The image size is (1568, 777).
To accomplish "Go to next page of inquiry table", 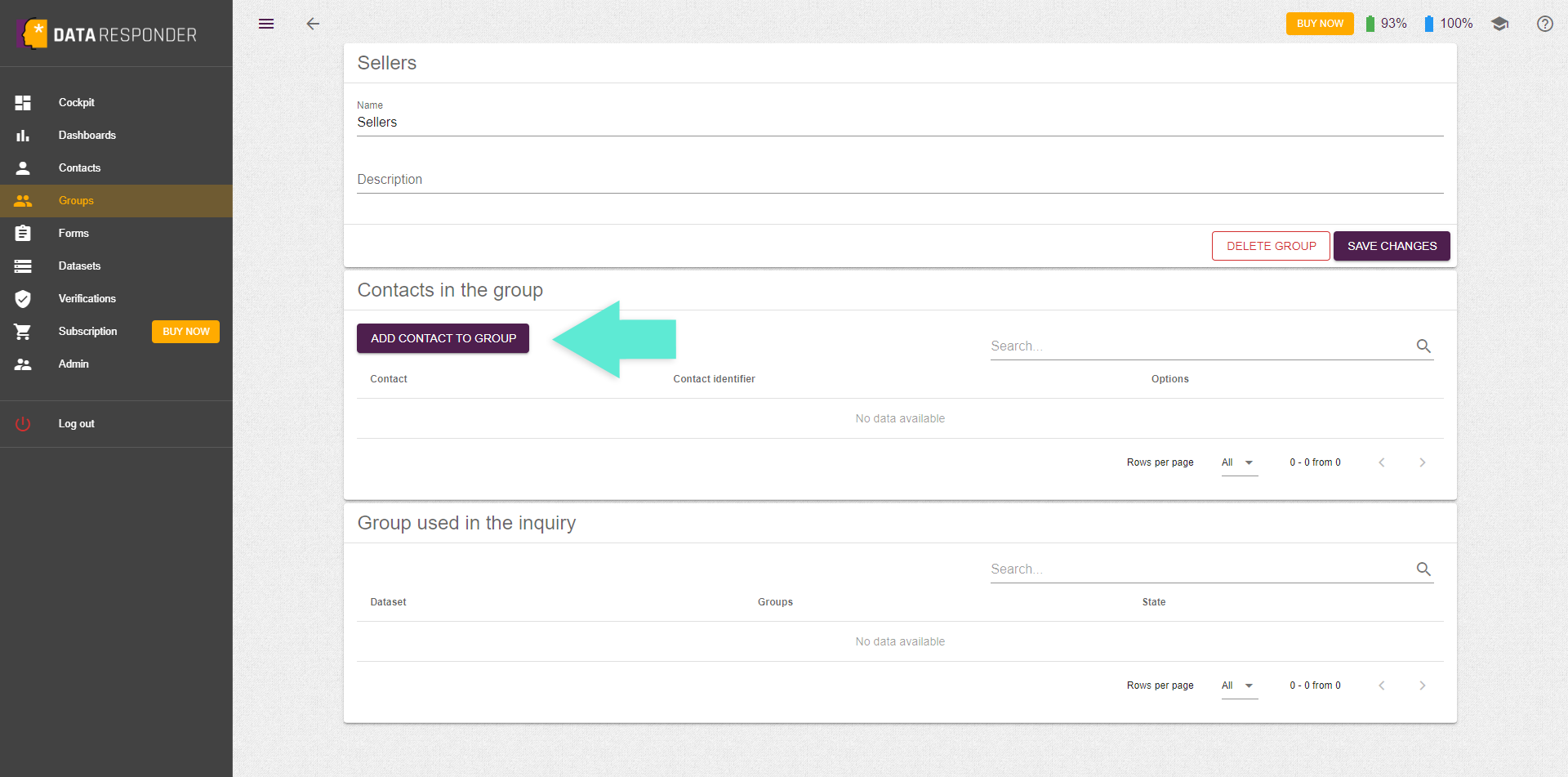I will pos(1423,685).
